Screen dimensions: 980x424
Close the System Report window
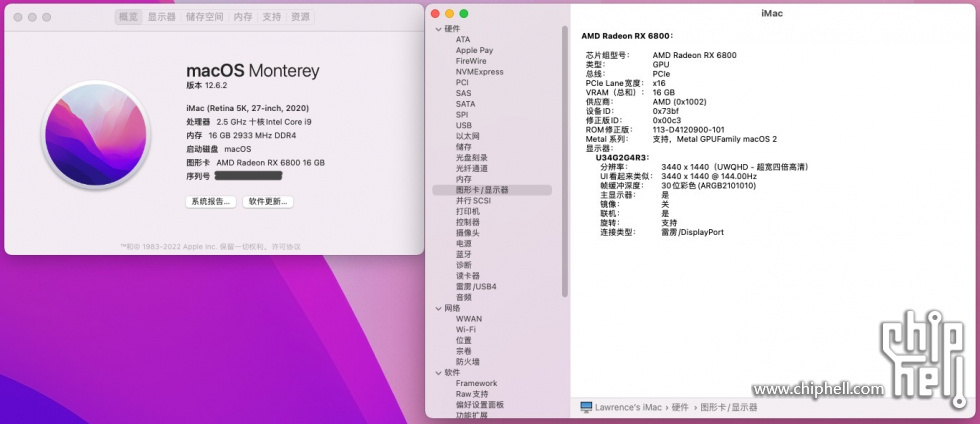pyautogui.click(x=436, y=14)
